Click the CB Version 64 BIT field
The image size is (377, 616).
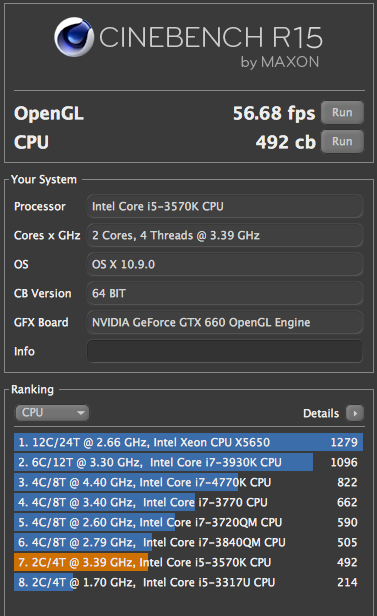[x=225, y=293]
